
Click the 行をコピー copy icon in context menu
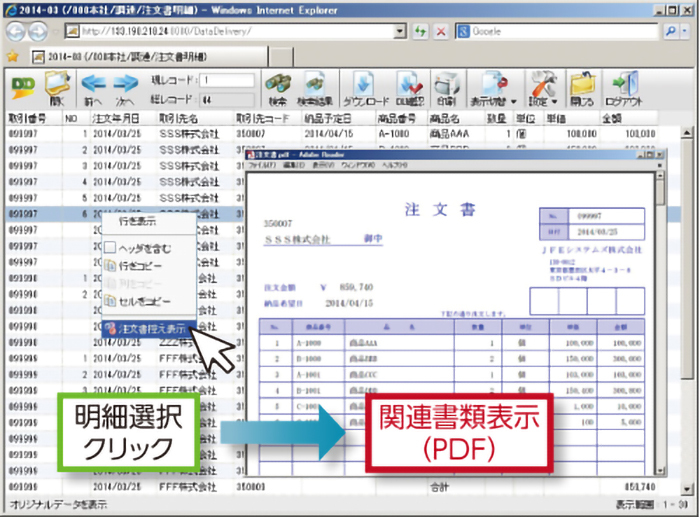coord(110,266)
